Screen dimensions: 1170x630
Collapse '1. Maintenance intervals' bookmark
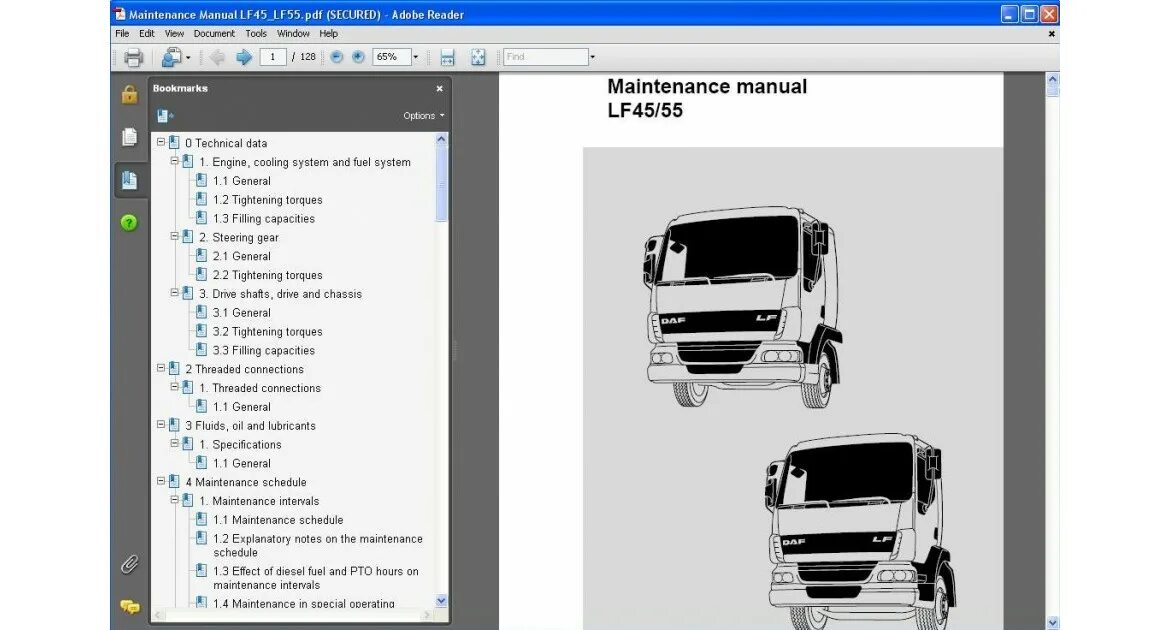[x=175, y=499]
